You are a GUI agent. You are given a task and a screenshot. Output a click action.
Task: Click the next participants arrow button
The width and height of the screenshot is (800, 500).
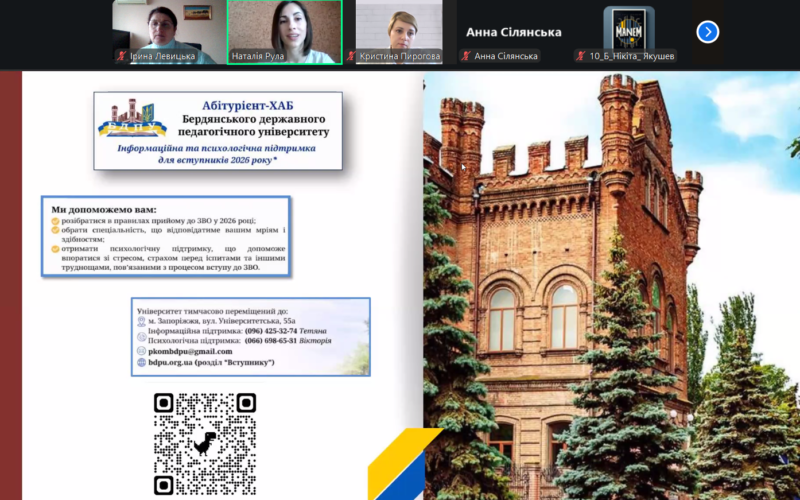pos(707,32)
